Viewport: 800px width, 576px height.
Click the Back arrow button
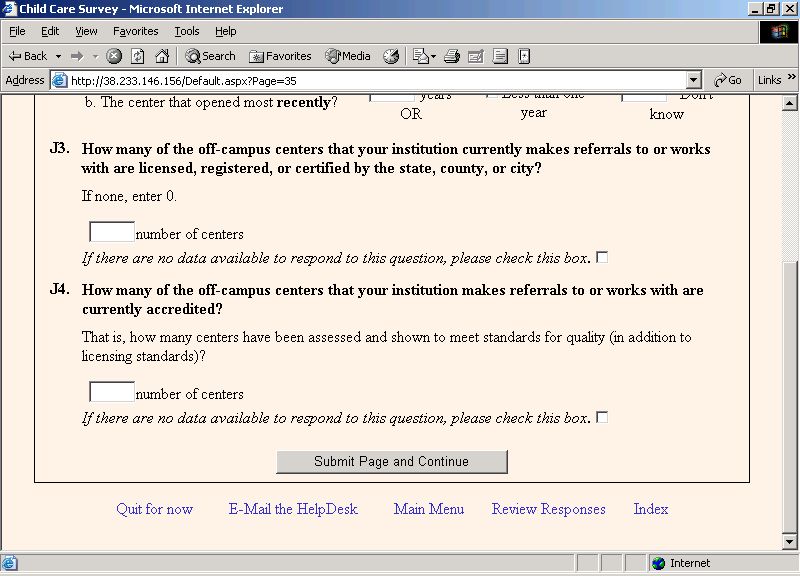[28, 56]
